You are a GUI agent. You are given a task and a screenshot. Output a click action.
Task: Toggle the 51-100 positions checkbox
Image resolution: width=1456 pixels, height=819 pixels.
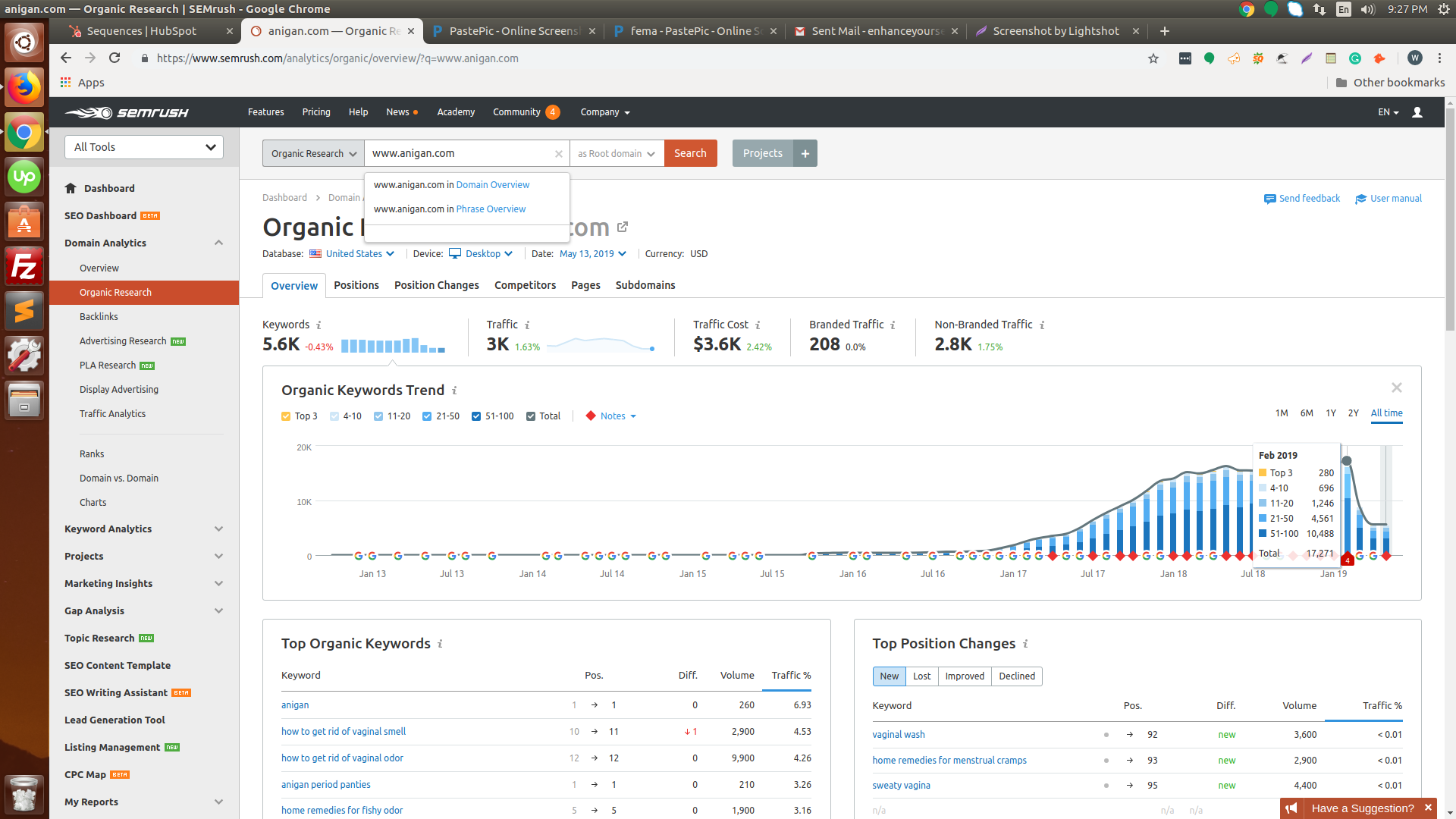point(476,416)
